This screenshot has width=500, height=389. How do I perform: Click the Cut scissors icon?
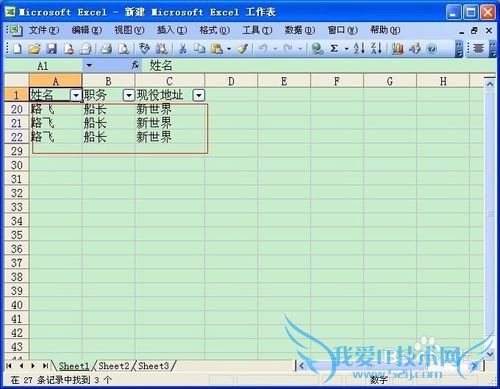tap(182, 49)
